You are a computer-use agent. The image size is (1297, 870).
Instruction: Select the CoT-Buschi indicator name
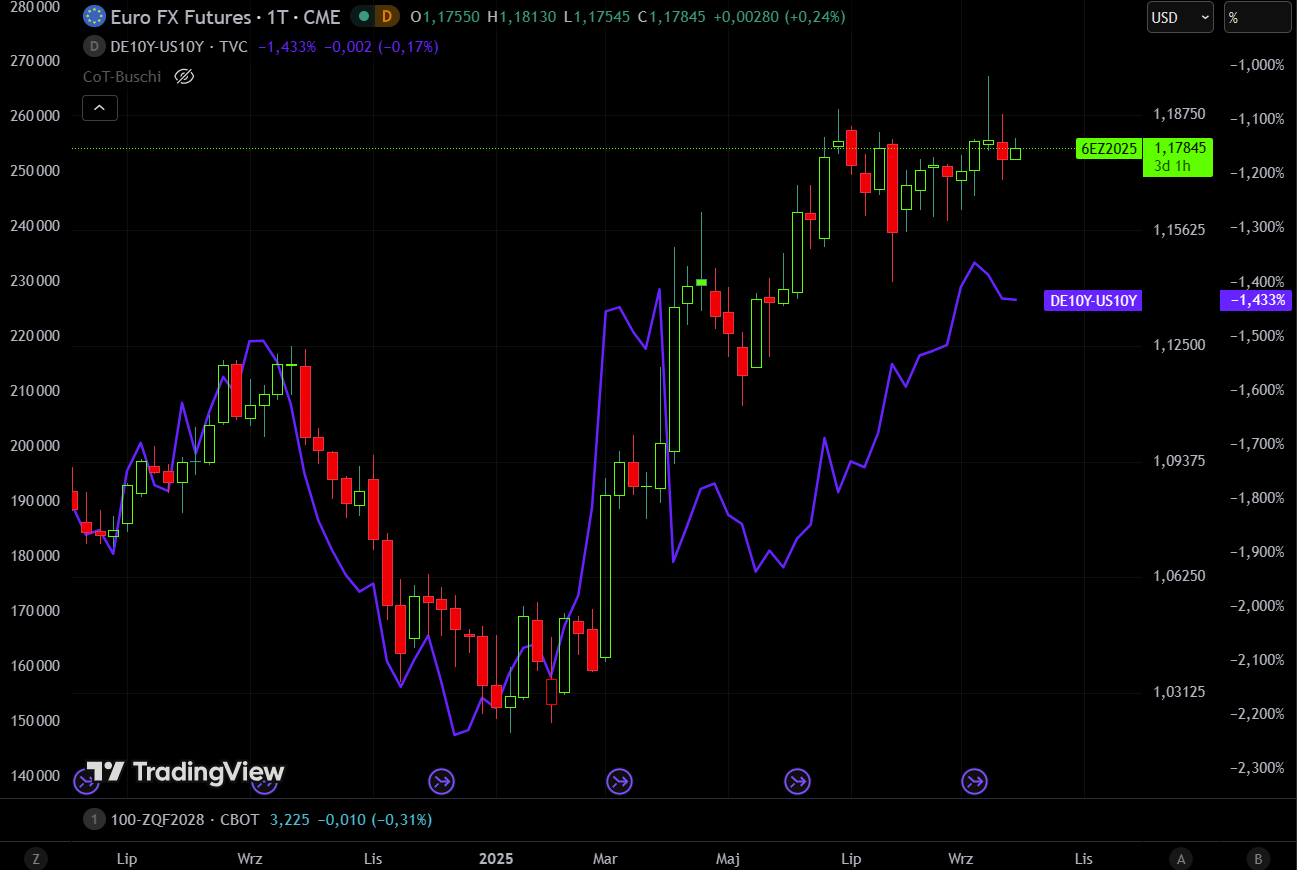click(122, 76)
